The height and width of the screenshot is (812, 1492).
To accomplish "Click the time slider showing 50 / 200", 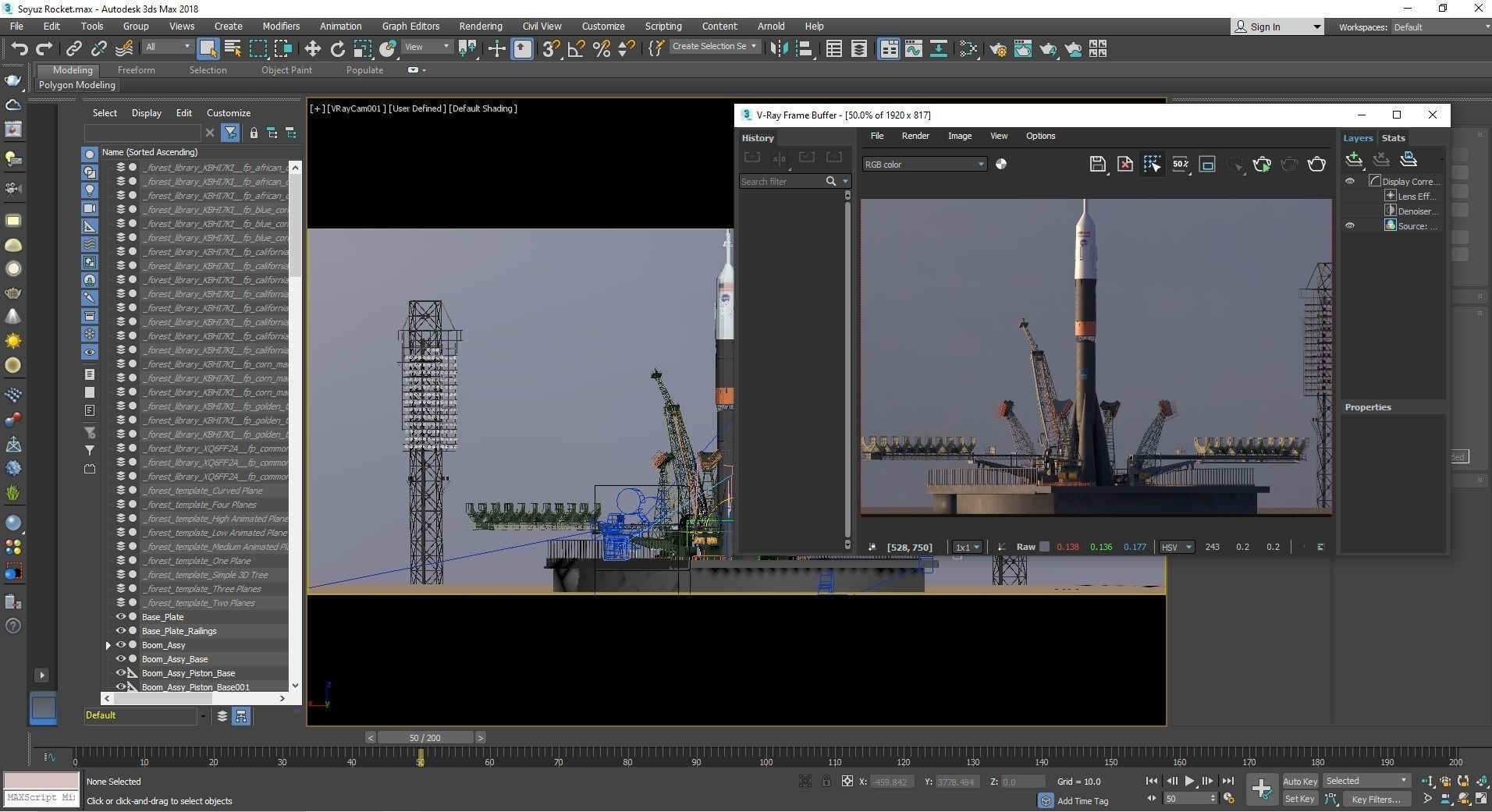I will (x=425, y=737).
